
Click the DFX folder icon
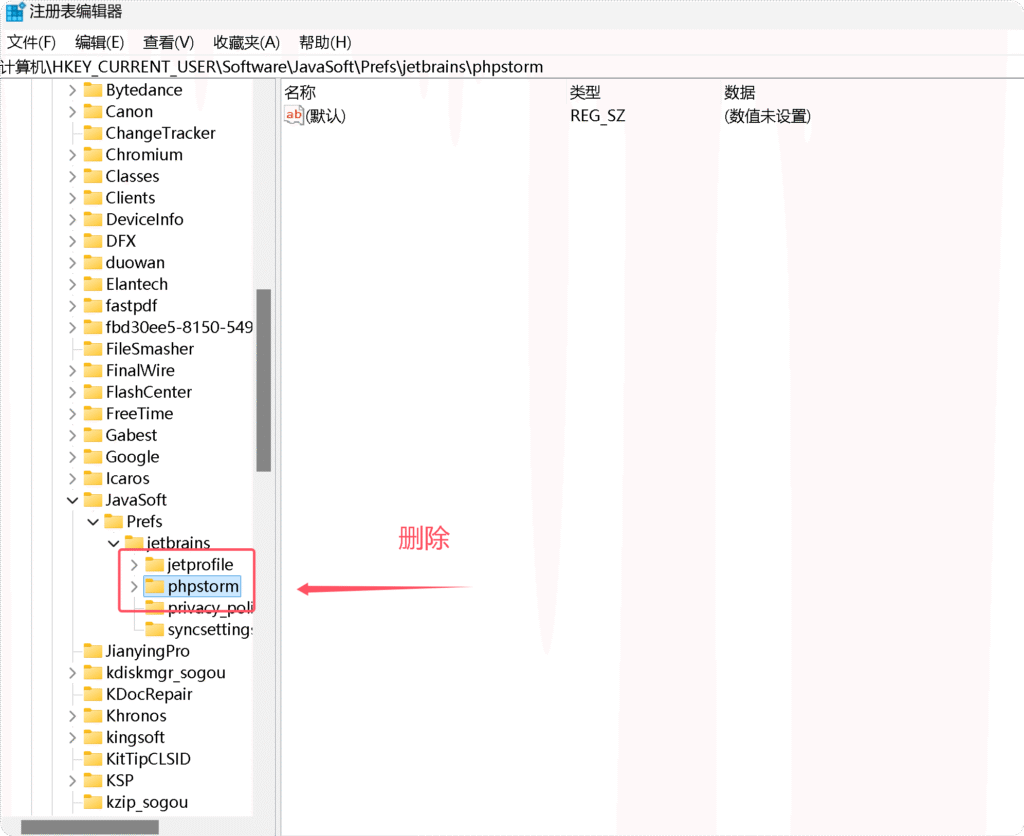click(93, 240)
